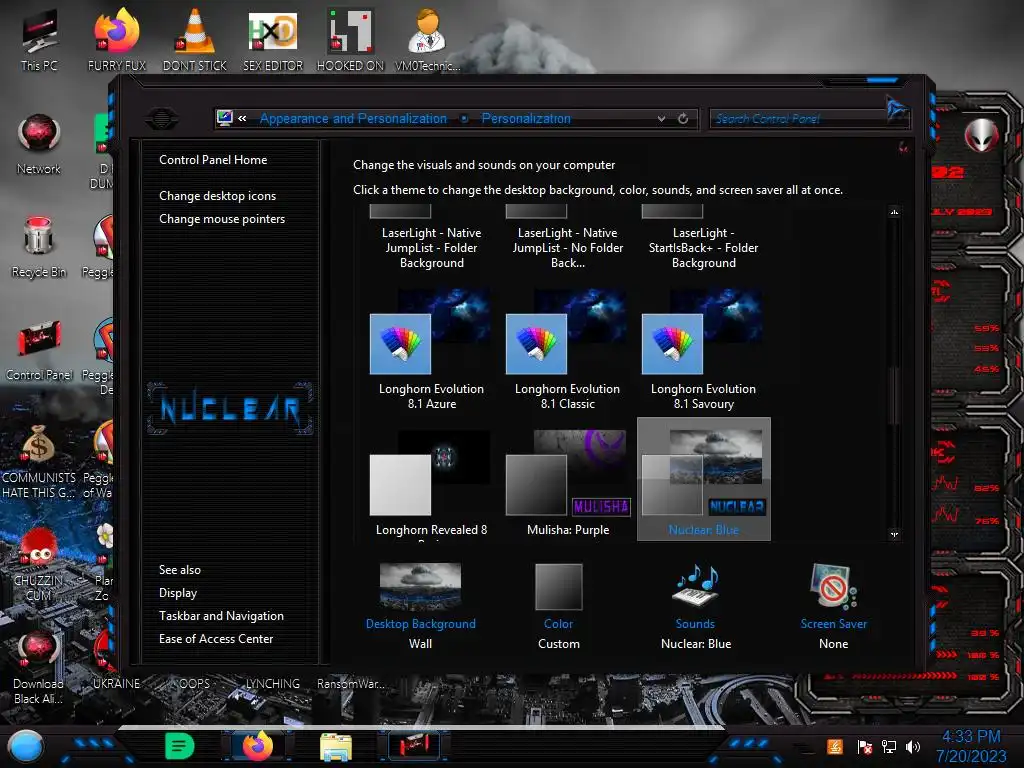The height and width of the screenshot is (768, 1024).
Task: Select Longhorn Evolution 8.1 Azure theme
Action: [432, 350]
